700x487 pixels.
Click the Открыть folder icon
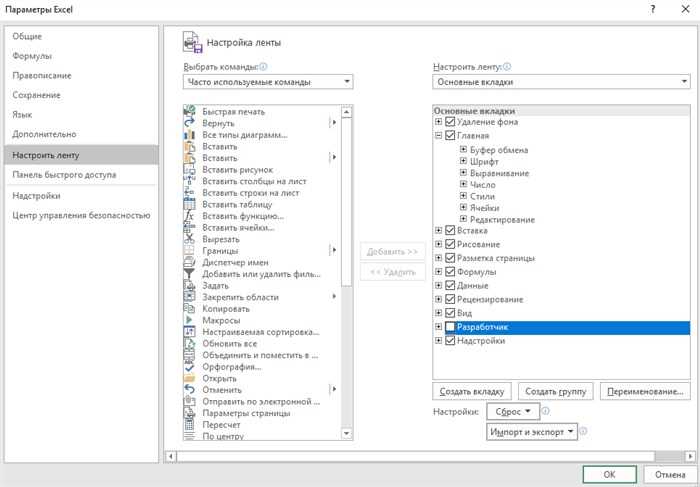pyautogui.click(x=189, y=378)
